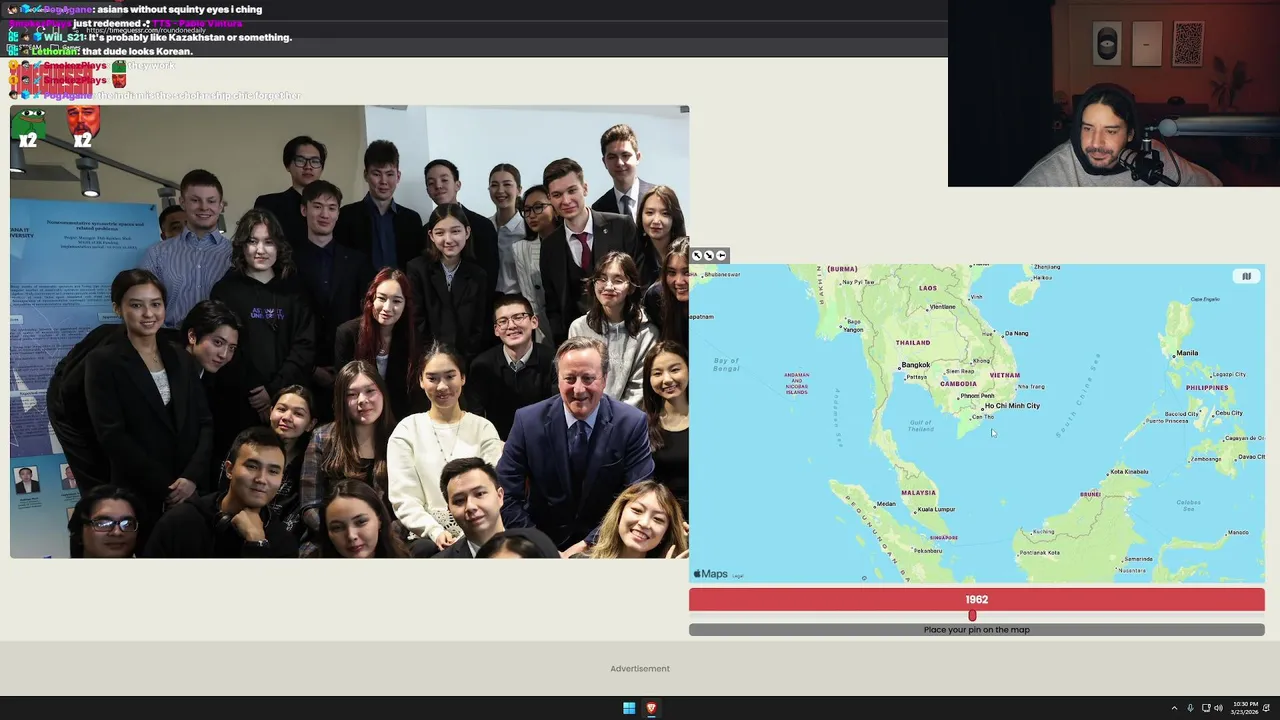Click the BRUNEI label on the map
Viewport: 1280px width, 720px height.
1090,494
